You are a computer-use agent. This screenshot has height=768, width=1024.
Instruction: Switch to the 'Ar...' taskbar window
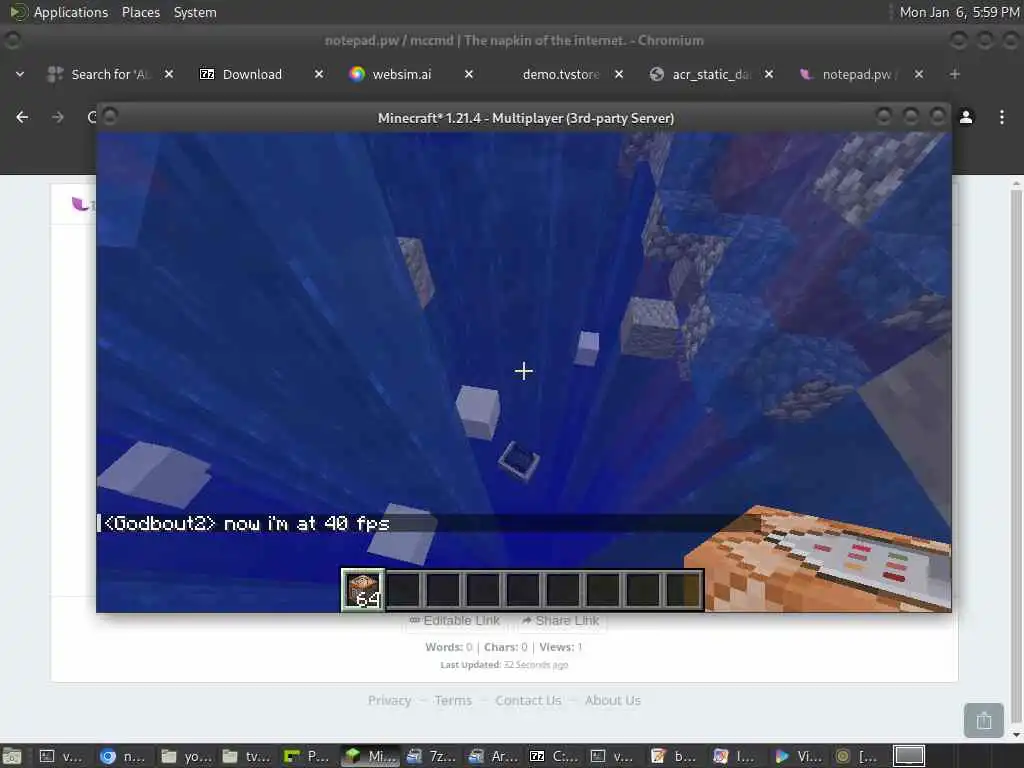[x=493, y=756]
